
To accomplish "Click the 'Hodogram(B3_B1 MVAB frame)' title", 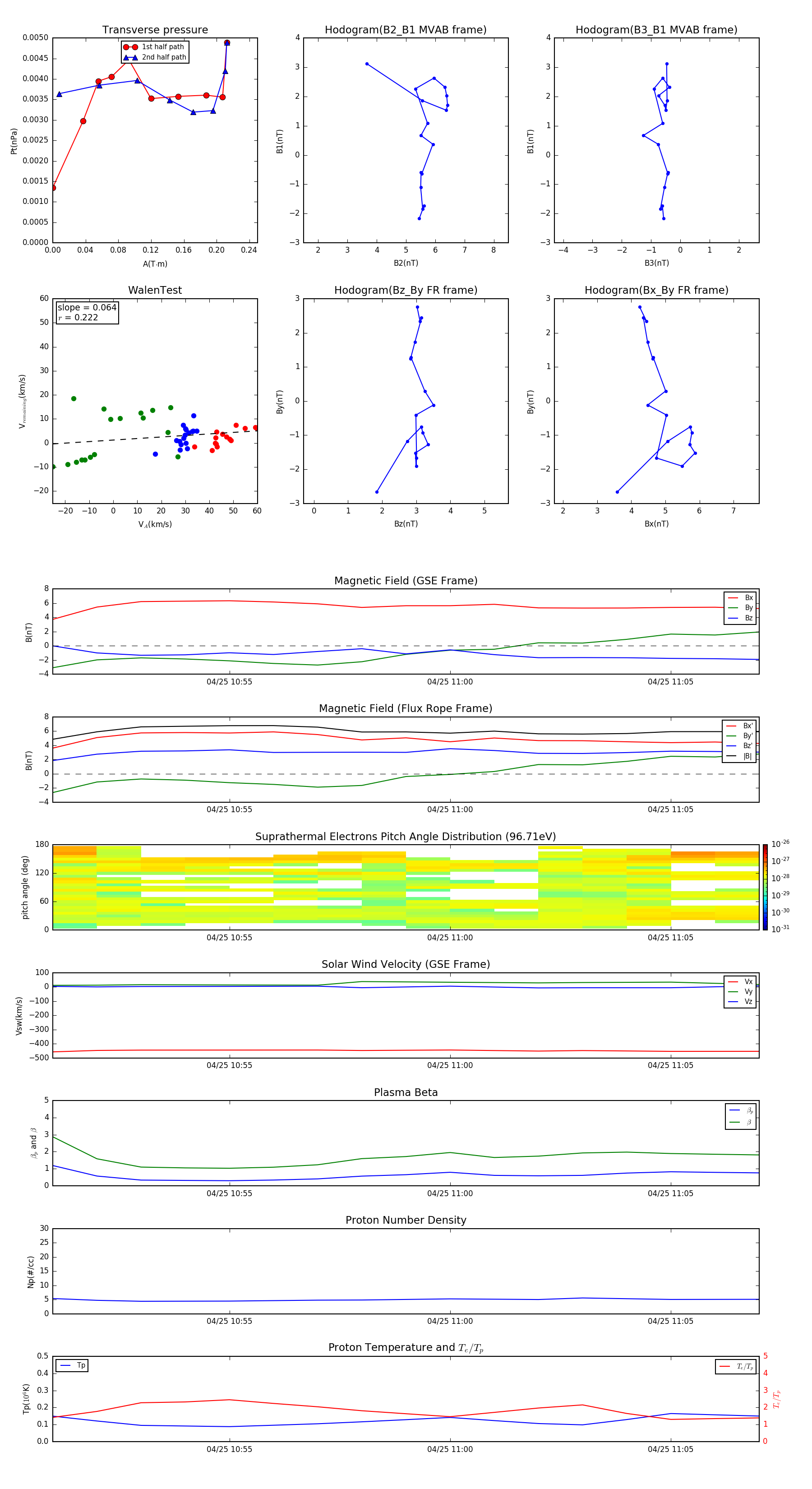I will [656, 30].
